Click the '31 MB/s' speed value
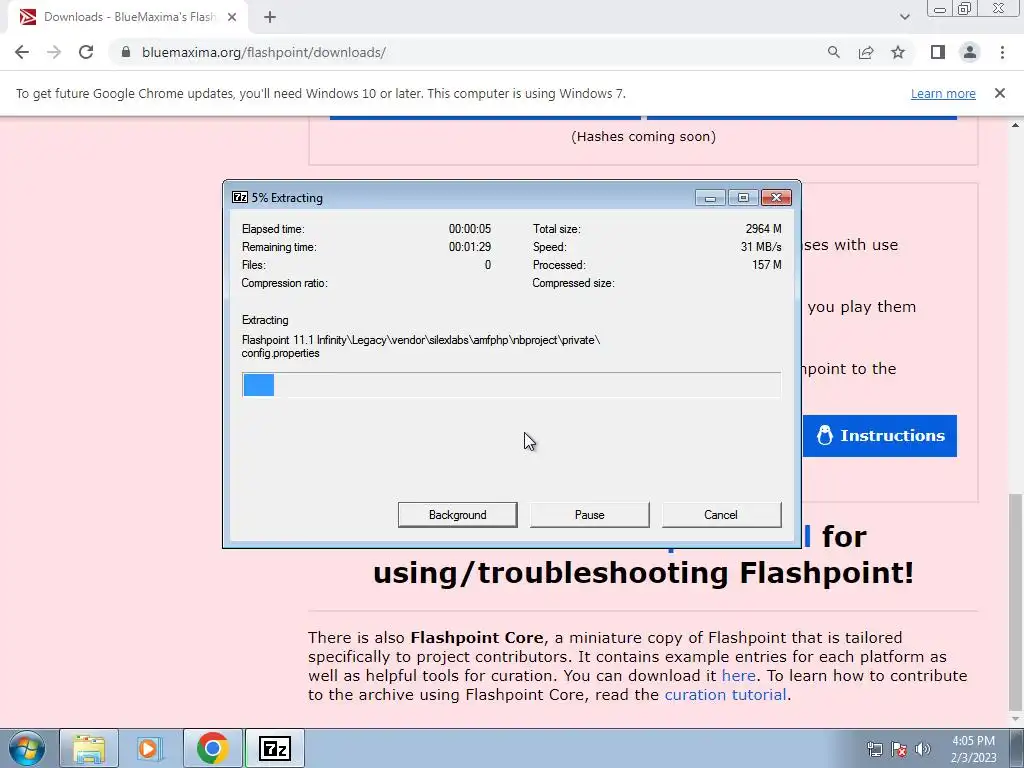The height and width of the screenshot is (768, 1024). click(x=761, y=247)
